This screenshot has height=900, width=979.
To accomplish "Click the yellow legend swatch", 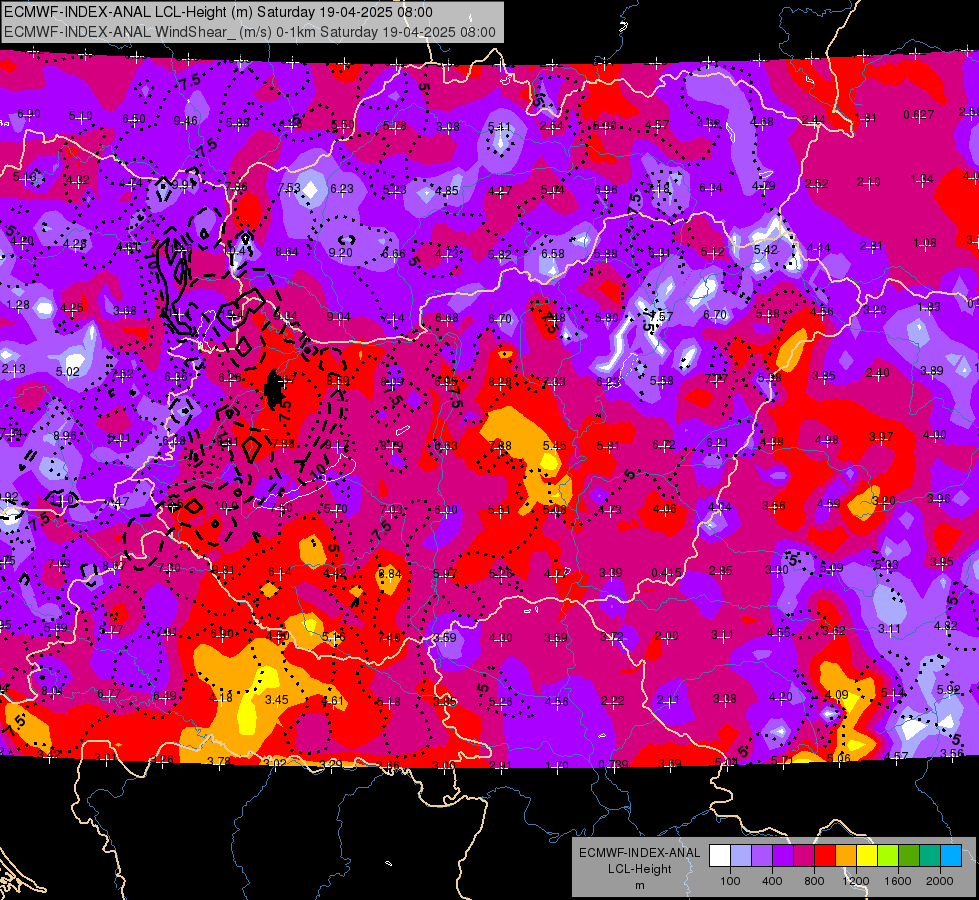I will click(867, 855).
